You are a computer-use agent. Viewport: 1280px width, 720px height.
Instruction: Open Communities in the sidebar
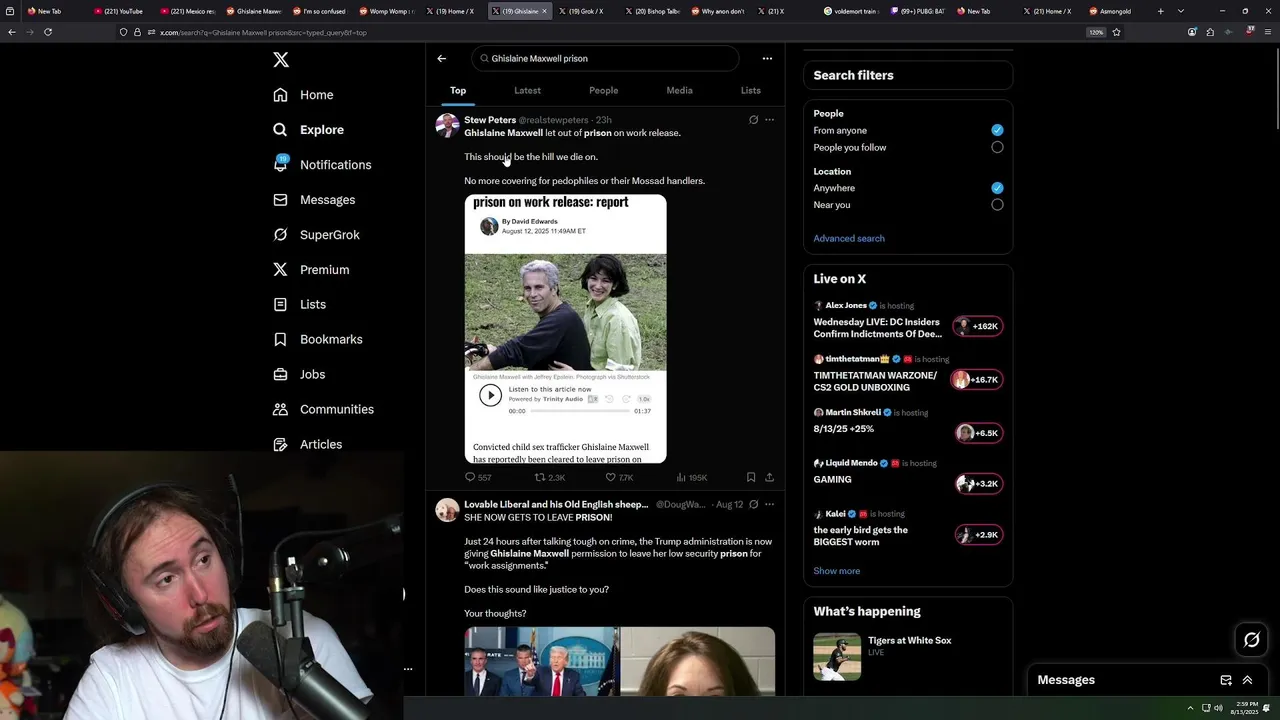pos(322,409)
